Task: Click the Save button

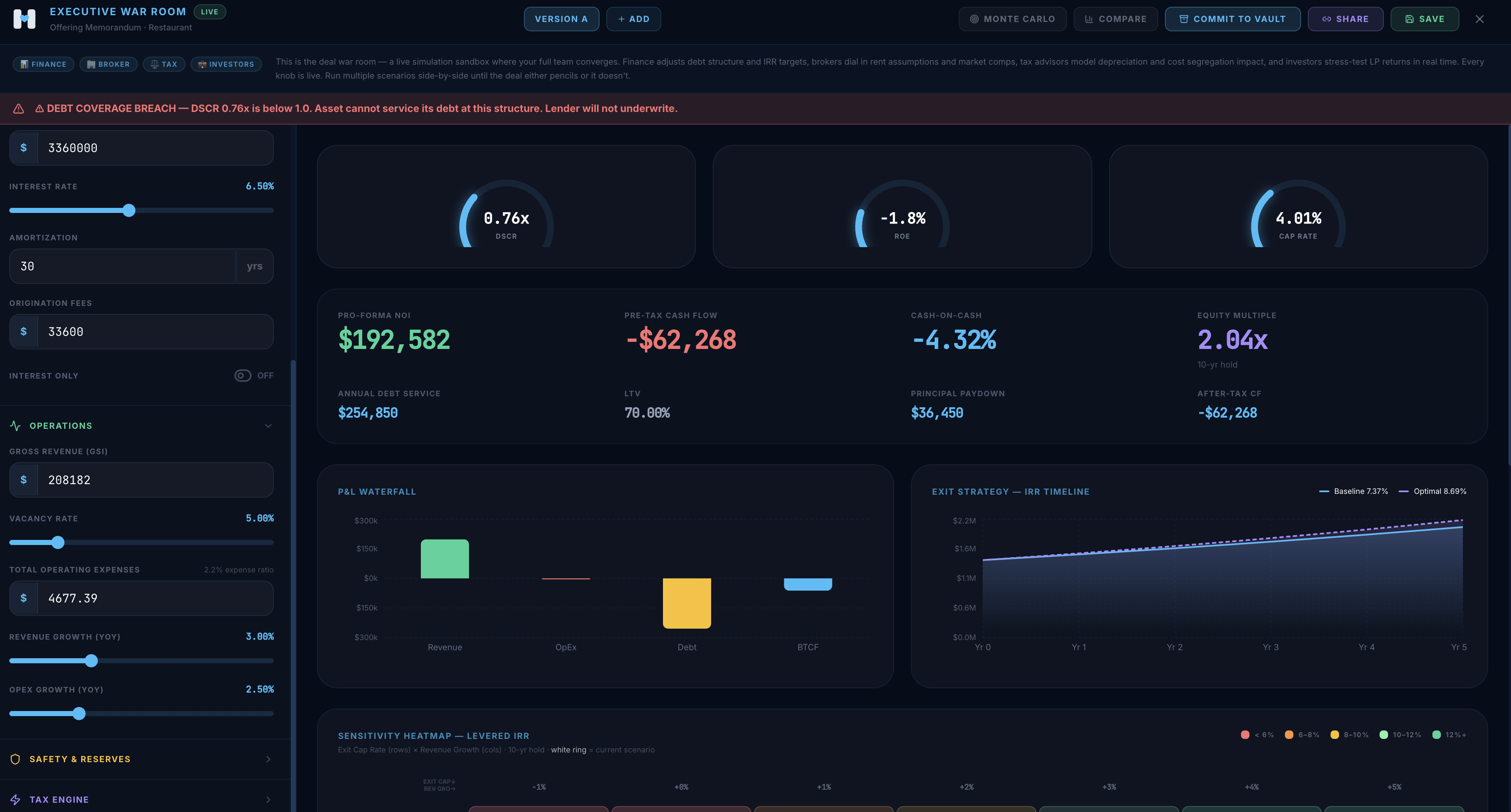Action: [x=1424, y=19]
